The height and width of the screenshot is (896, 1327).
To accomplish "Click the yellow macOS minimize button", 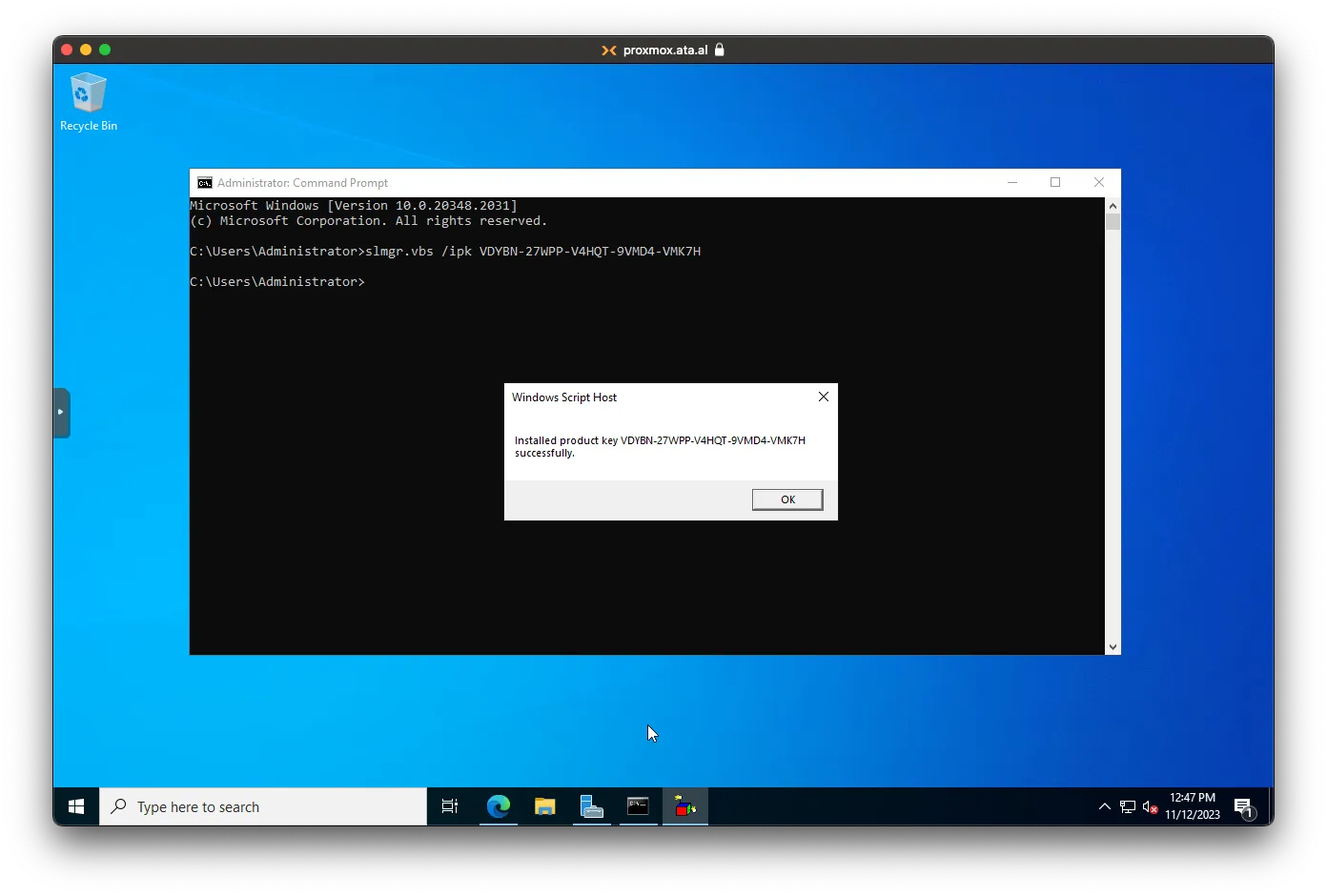I will [x=86, y=50].
